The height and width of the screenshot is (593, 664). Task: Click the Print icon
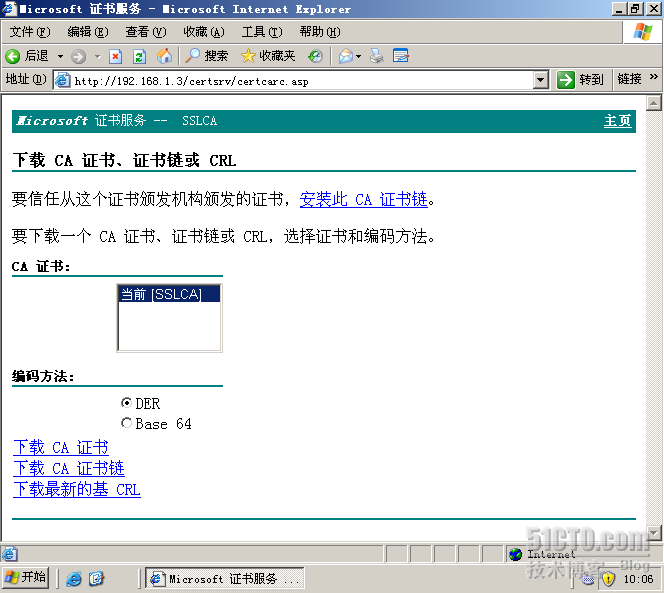(x=376, y=55)
